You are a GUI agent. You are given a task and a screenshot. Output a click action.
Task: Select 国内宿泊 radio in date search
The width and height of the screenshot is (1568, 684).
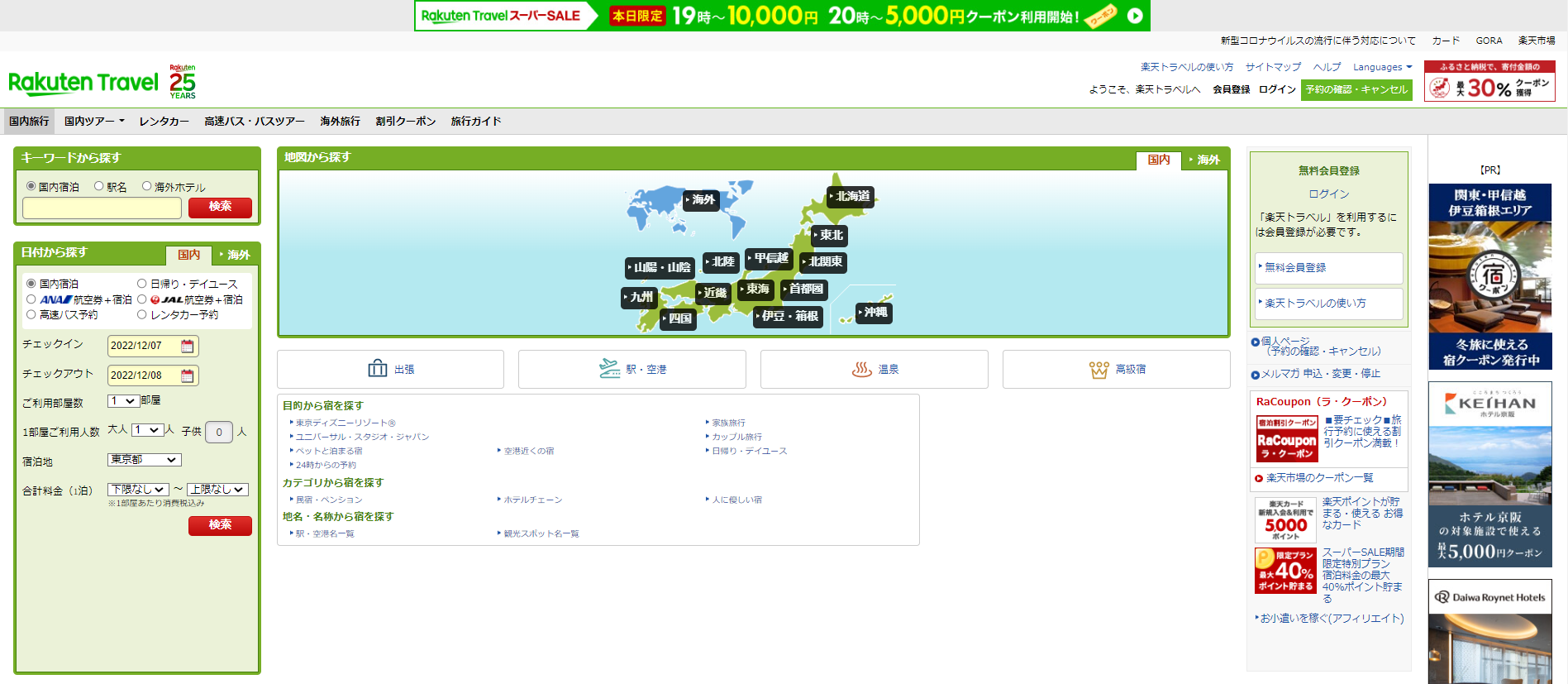tap(31, 283)
